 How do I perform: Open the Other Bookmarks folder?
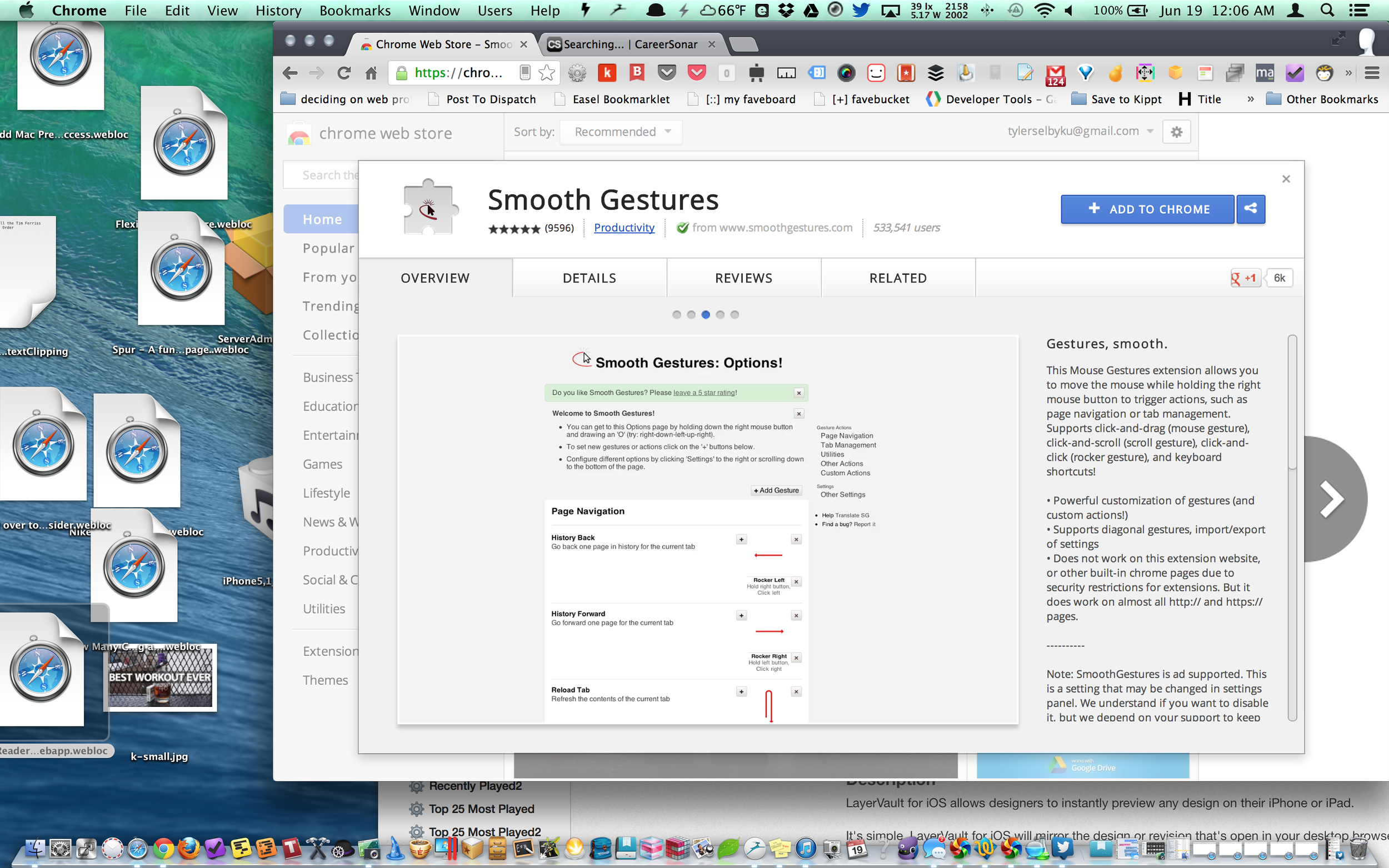pyautogui.click(x=1322, y=99)
